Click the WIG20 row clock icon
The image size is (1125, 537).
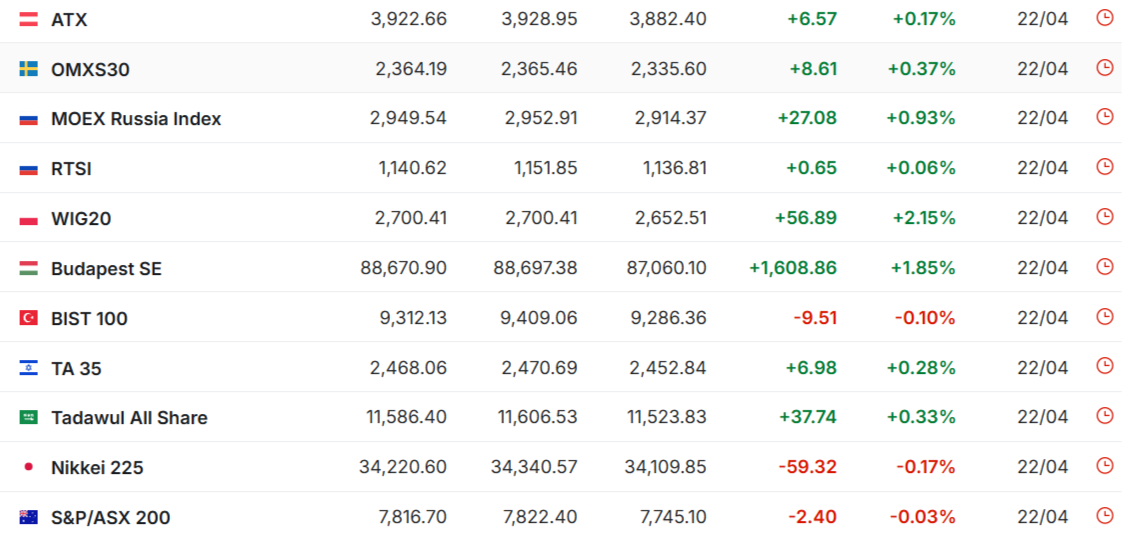1104,217
